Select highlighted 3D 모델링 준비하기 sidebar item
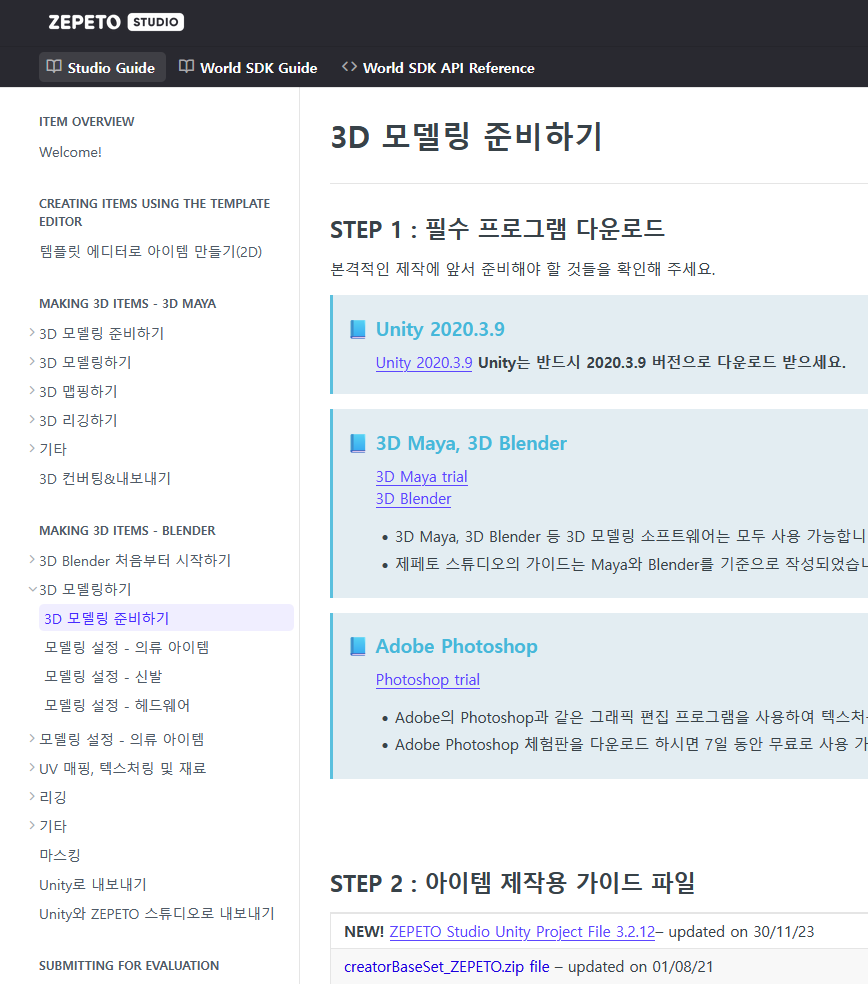Screen dimensions: 868x984 click(166, 618)
